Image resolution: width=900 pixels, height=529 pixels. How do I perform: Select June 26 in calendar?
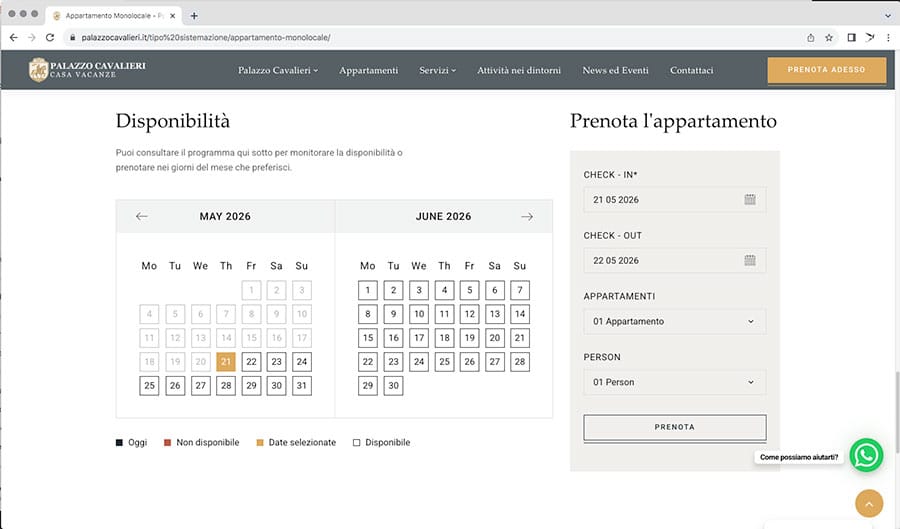point(470,361)
